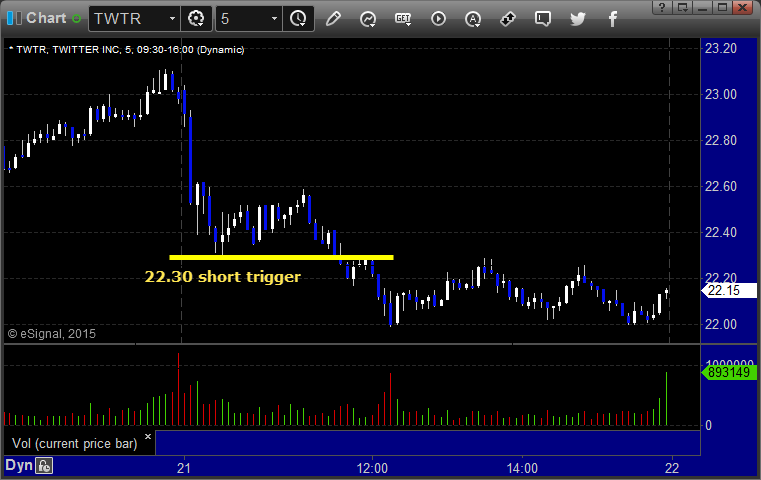Click the help question mark button
761x480 pixels.
pos(662,7)
